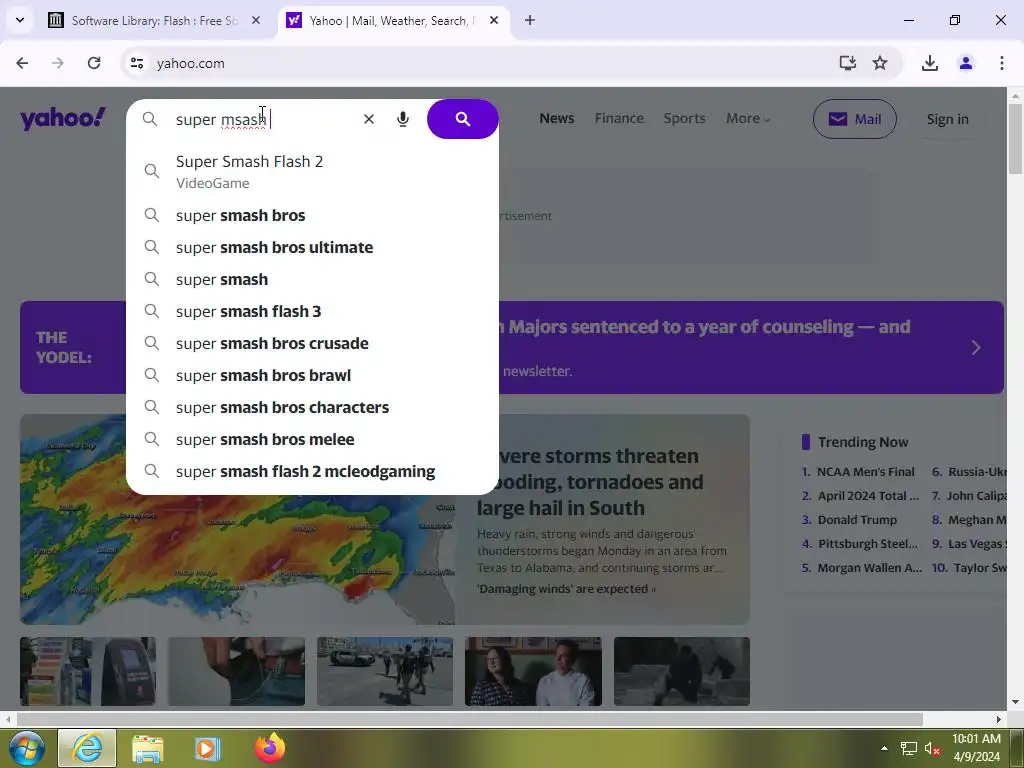Viewport: 1024px width, 768px height.
Task: Select suggestion super smash bros crusade
Action: 312,344
